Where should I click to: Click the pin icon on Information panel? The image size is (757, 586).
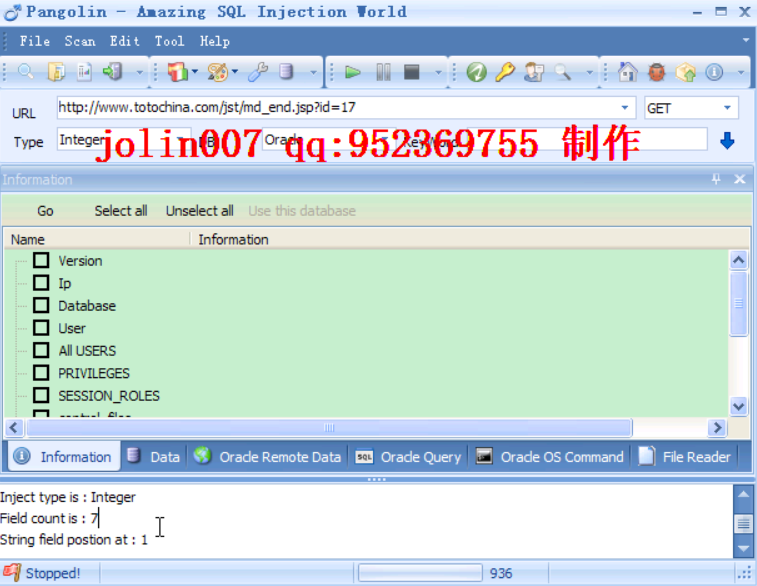tap(716, 179)
